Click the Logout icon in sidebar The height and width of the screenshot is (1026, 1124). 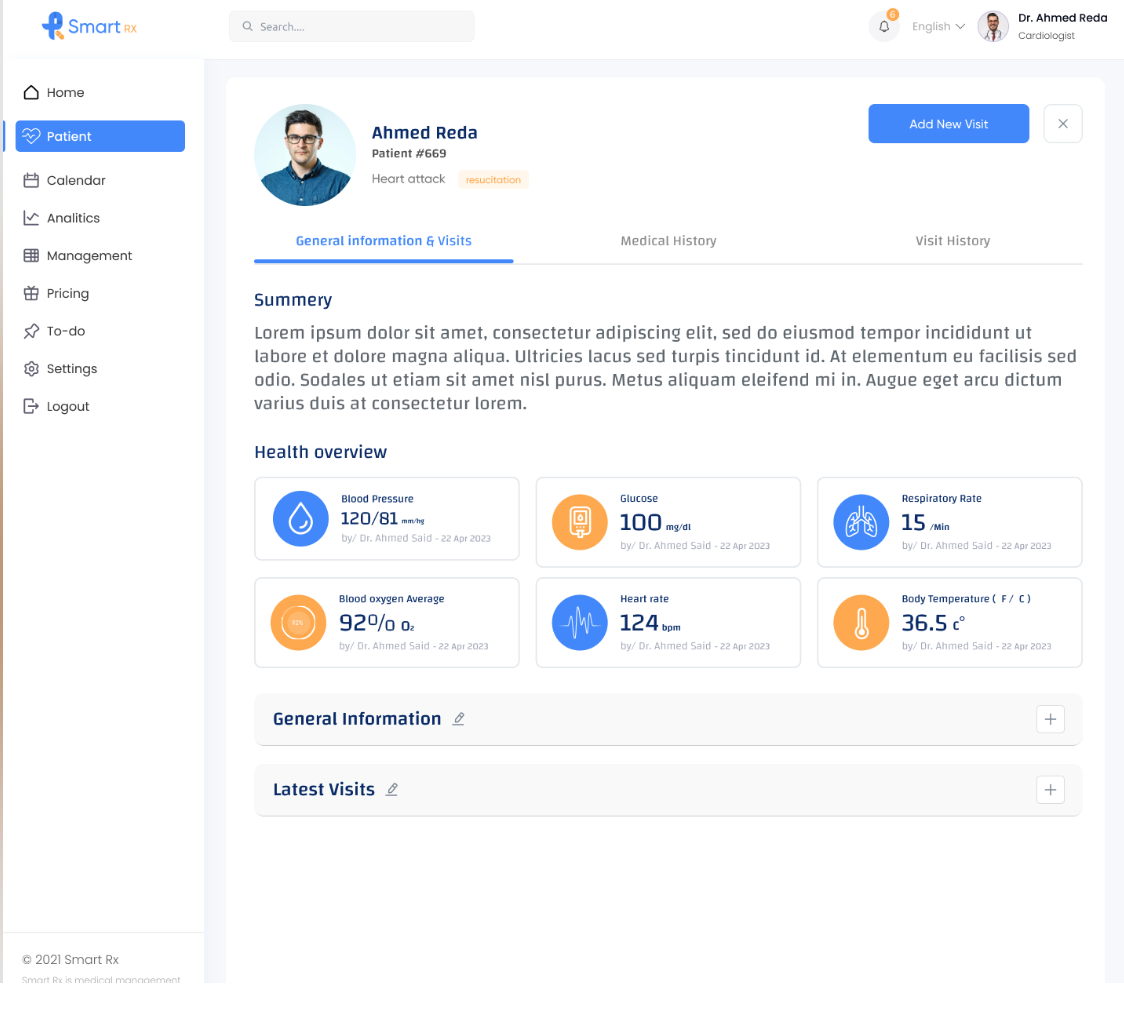click(30, 405)
